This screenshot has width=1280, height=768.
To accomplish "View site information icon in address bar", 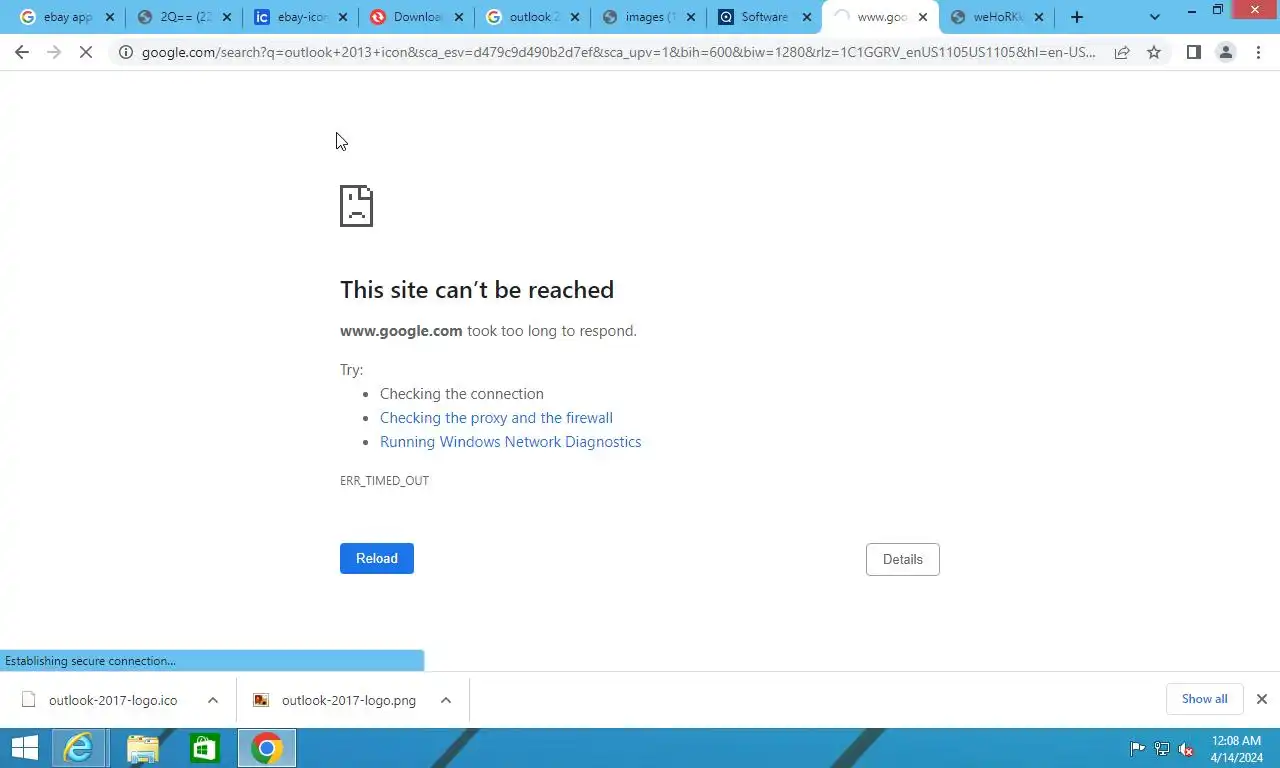I will pyautogui.click(x=126, y=52).
